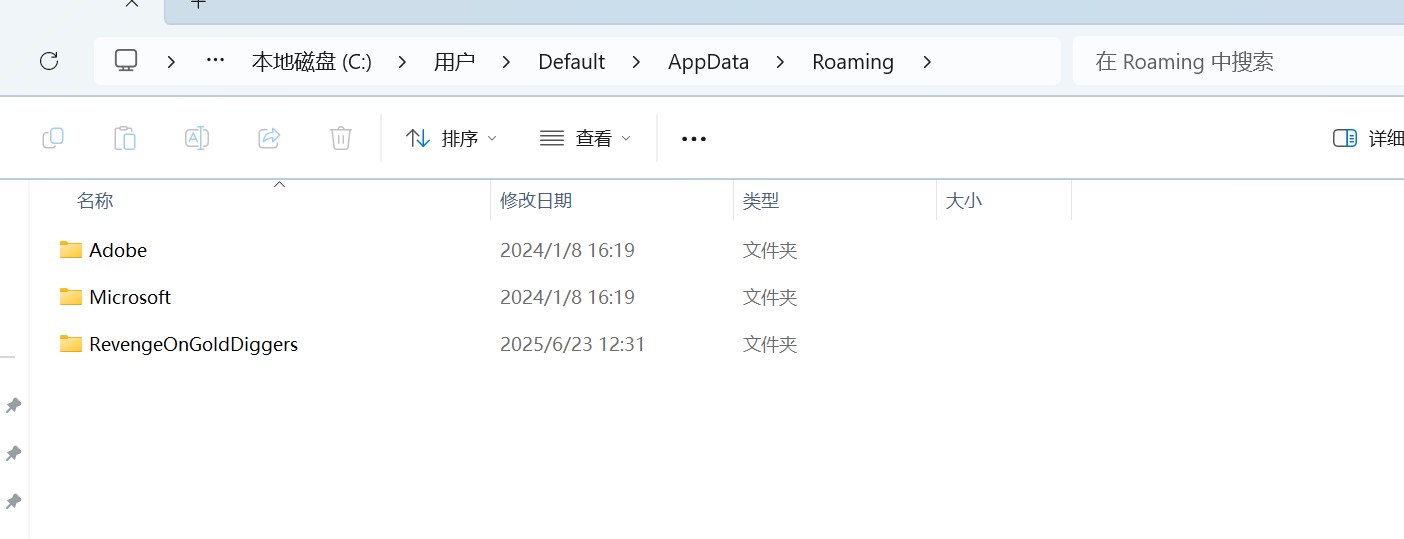Click the Copy icon in toolbar
Viewport: 1404px width, 539px height.
[53, 138]
